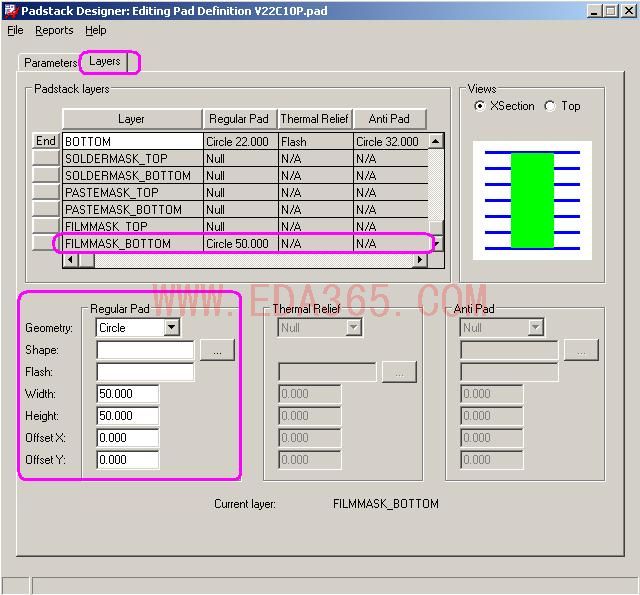
Task: Switch to the Parameters tab
Action: click(x=50, y=62)
